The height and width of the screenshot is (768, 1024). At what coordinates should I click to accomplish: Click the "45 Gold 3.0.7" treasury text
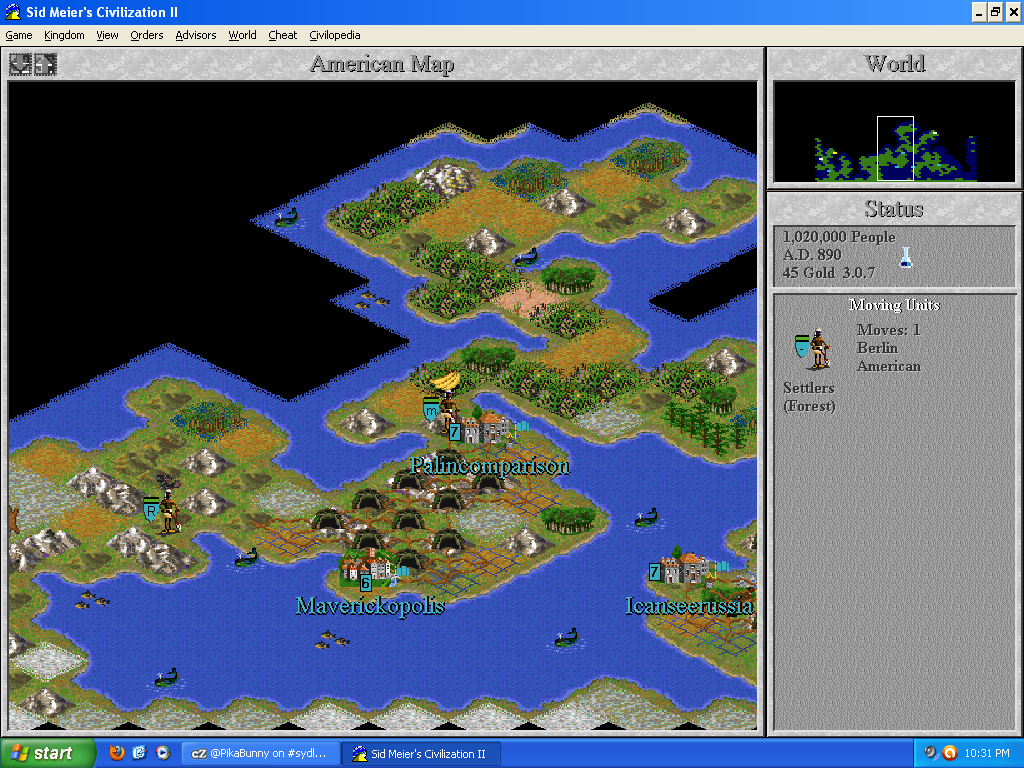tap(829, 273)
